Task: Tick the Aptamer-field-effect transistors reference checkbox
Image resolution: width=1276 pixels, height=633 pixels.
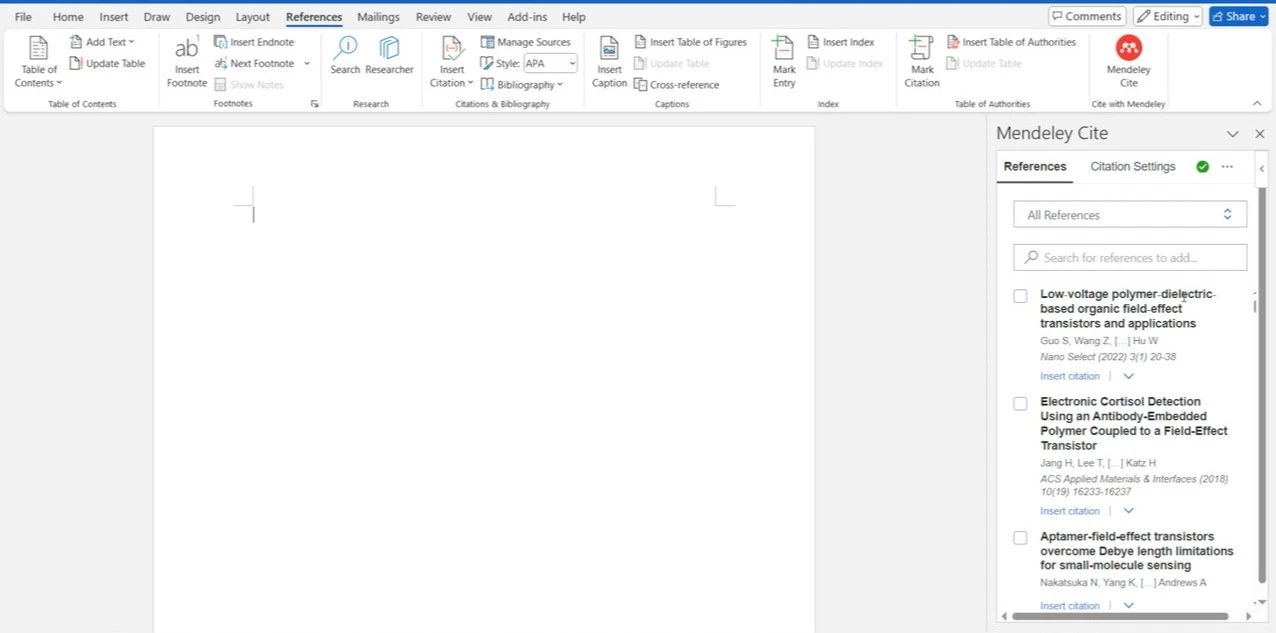Action: (x=1020, y=538)
